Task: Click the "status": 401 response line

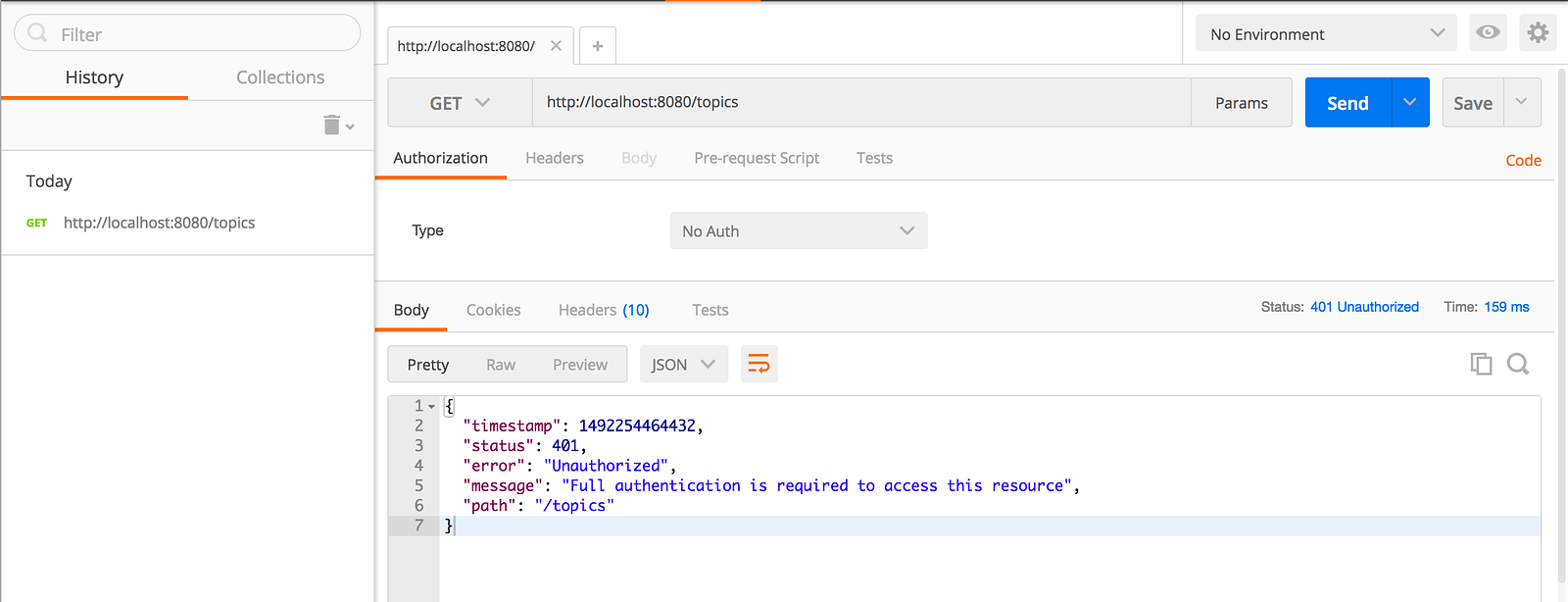Action: [x=525, y=445]
